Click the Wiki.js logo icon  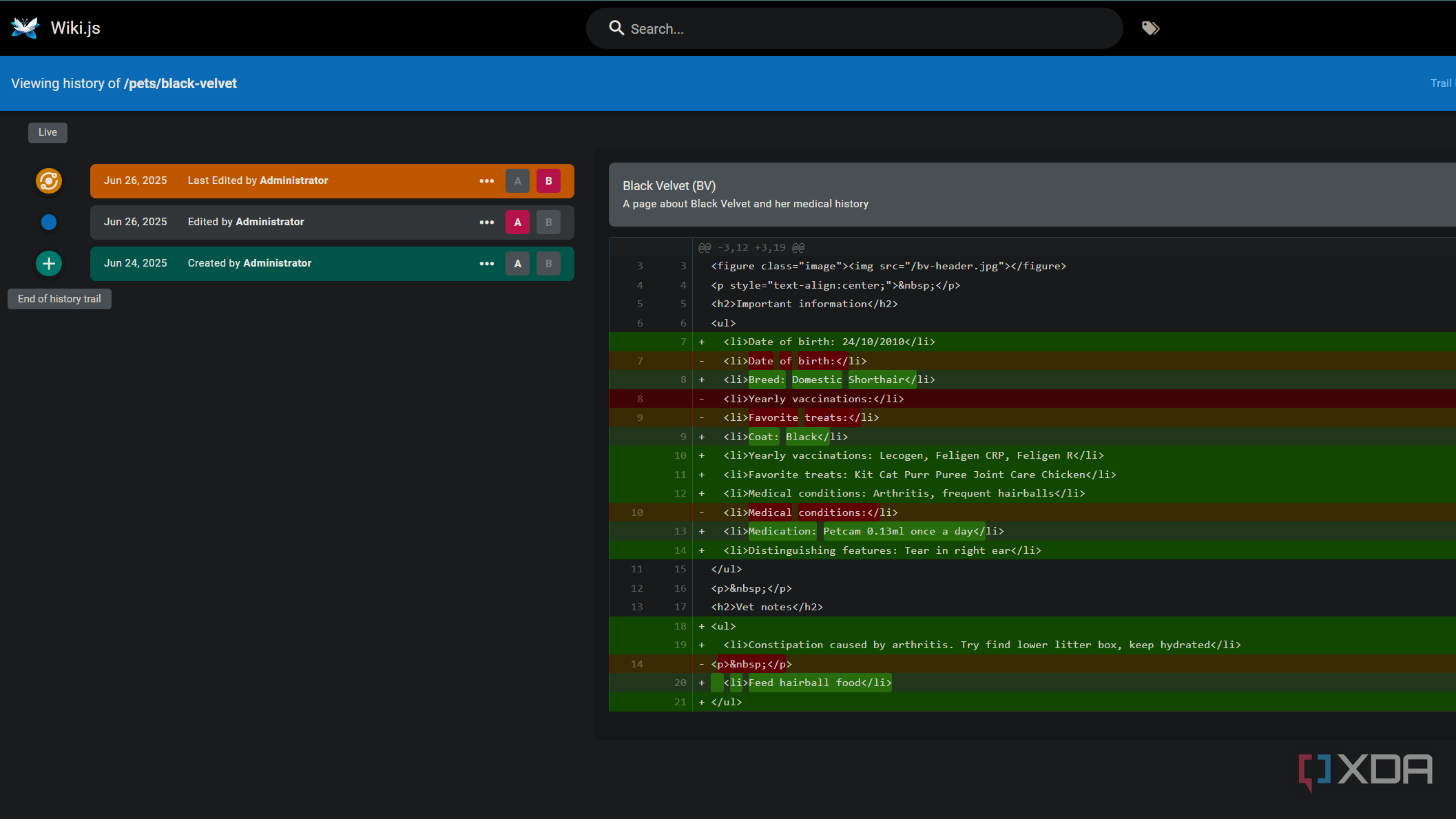point(25,28)
